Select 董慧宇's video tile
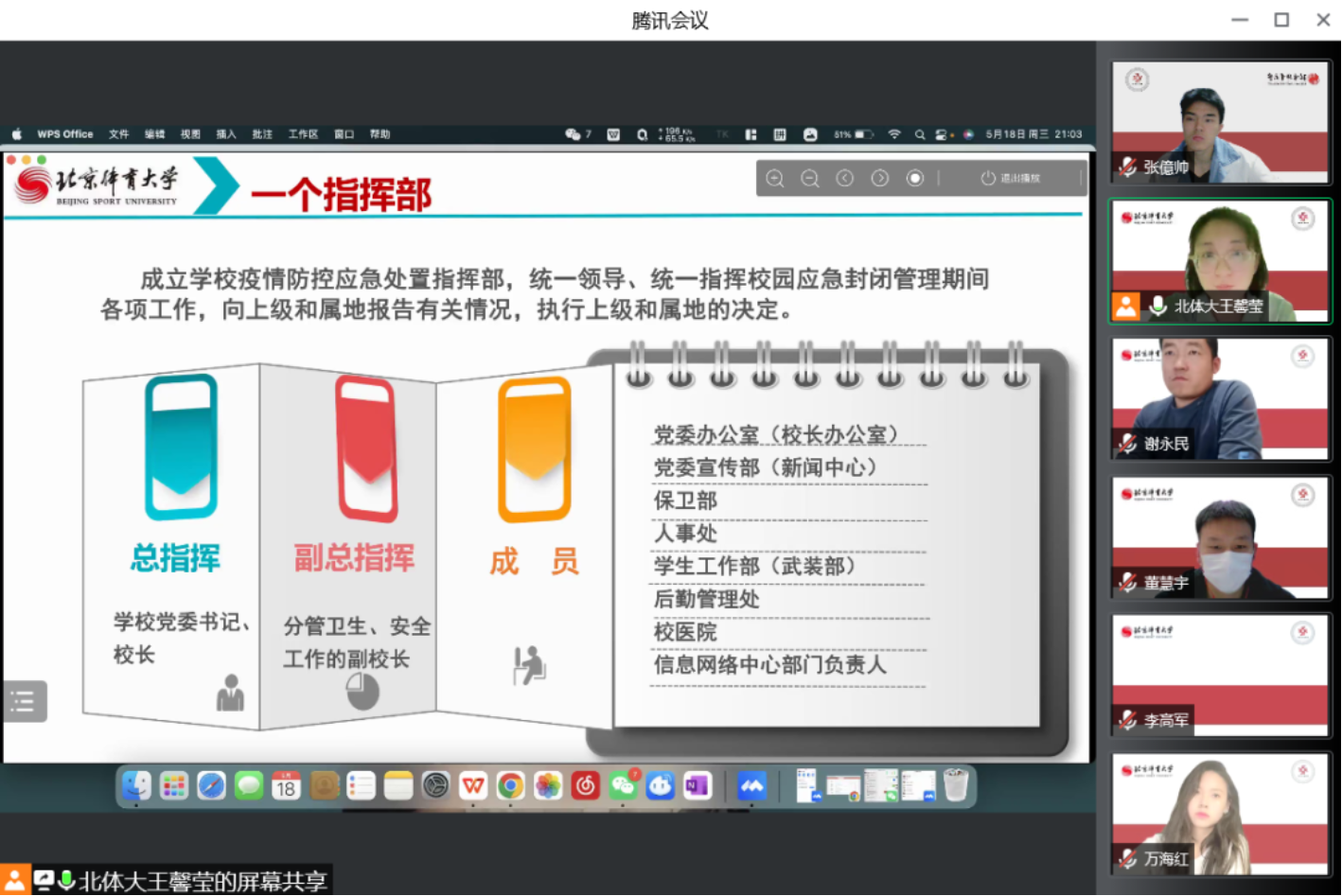 tap(1220, 537)
